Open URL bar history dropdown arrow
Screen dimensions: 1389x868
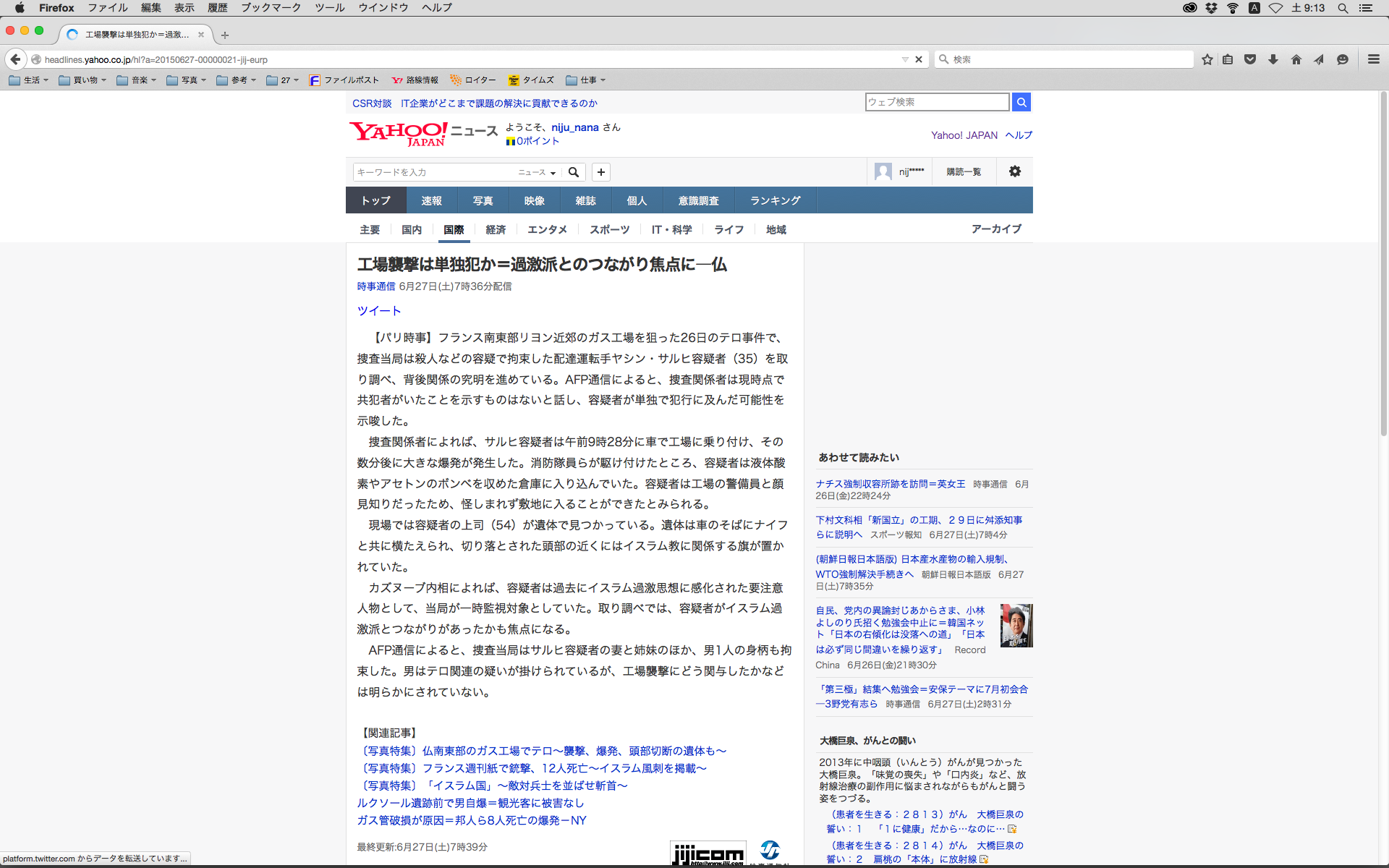(905, 59)
